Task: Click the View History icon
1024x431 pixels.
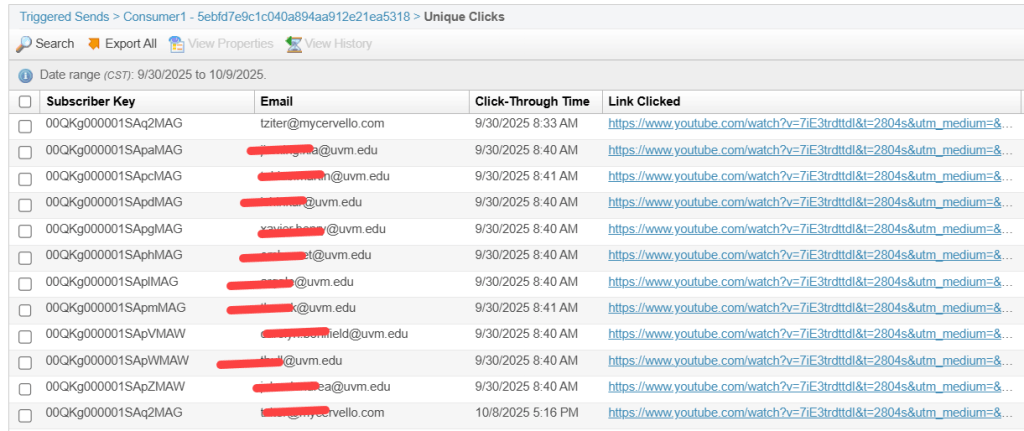Action: tap(293, 44)
